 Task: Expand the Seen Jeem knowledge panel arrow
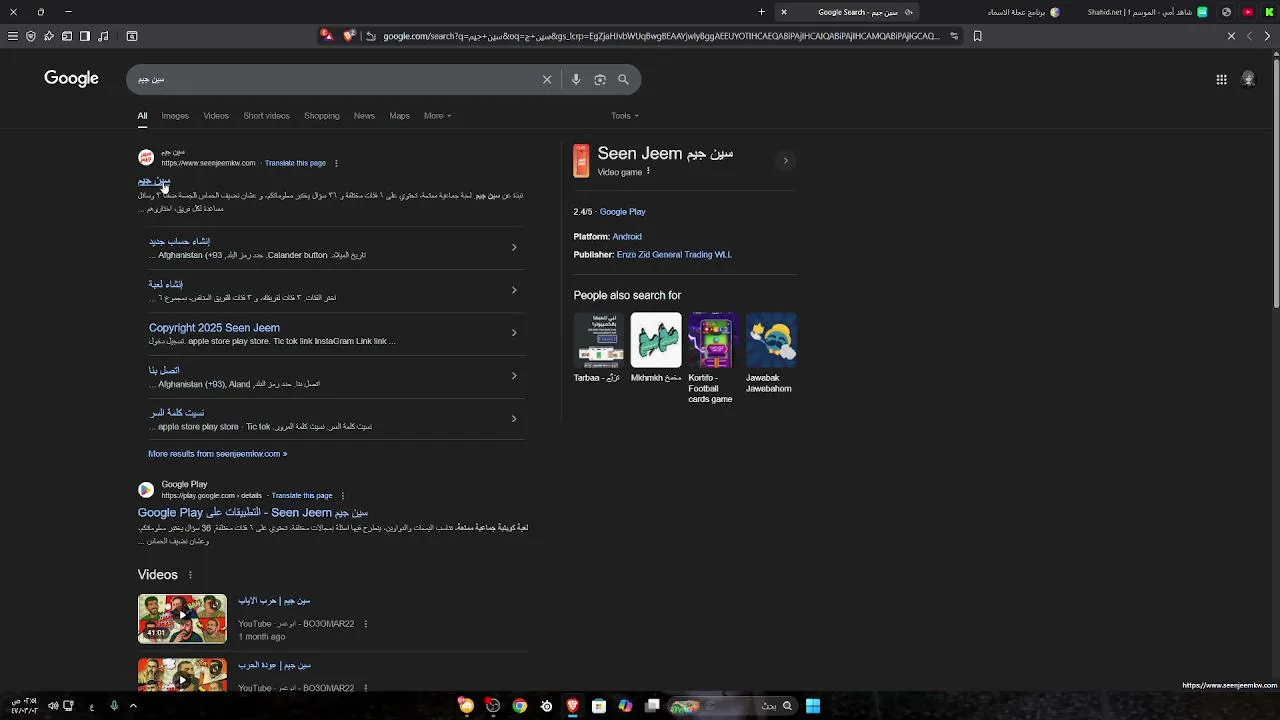point(785,160)
